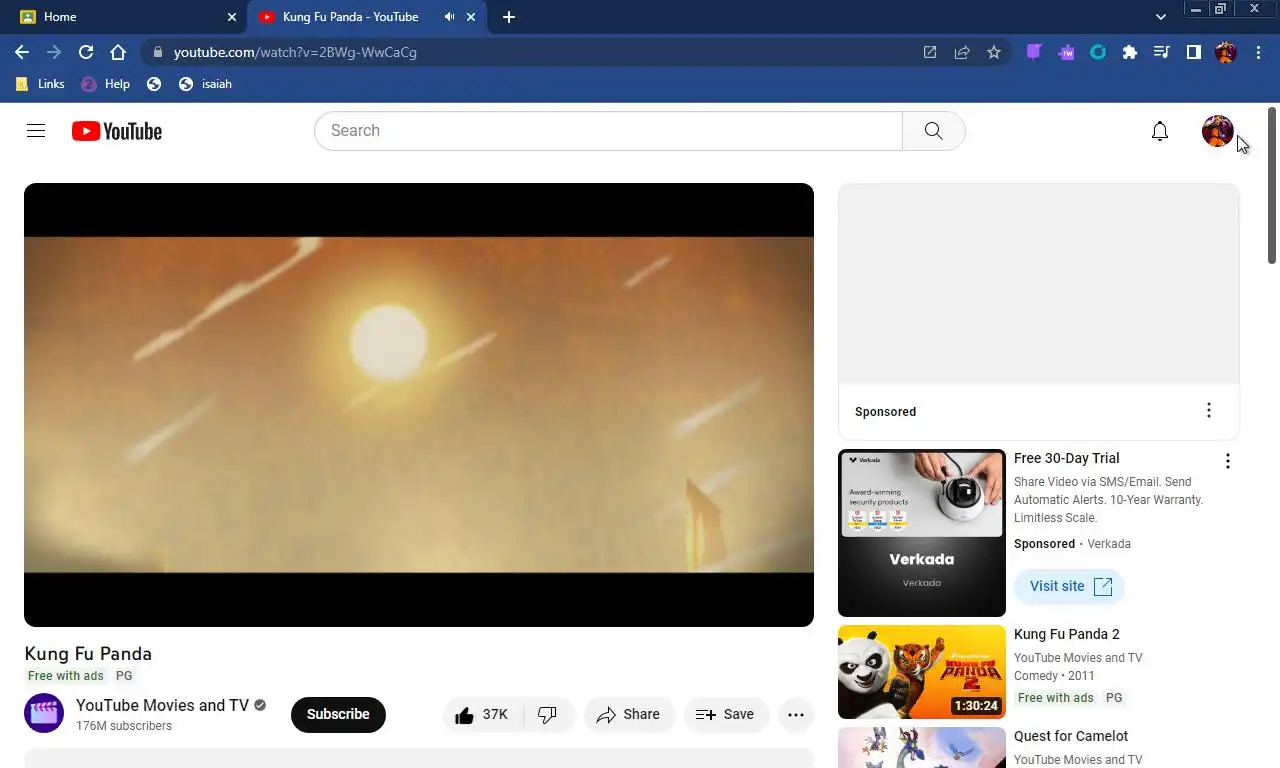Open YouTube Movies and TV channel name
The height and width of the screenshot is (768, 1280).
click(x=162, y=705)
